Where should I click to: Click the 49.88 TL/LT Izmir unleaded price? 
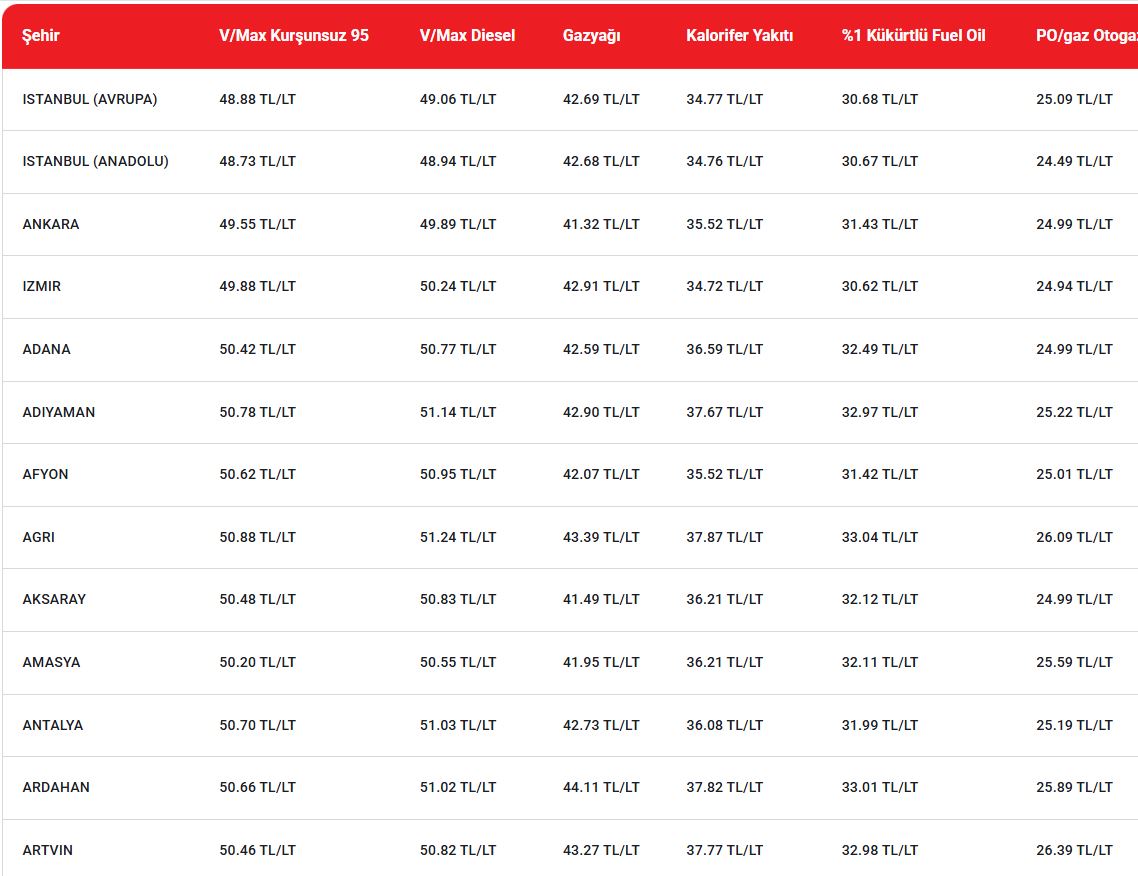coord(258,286)
